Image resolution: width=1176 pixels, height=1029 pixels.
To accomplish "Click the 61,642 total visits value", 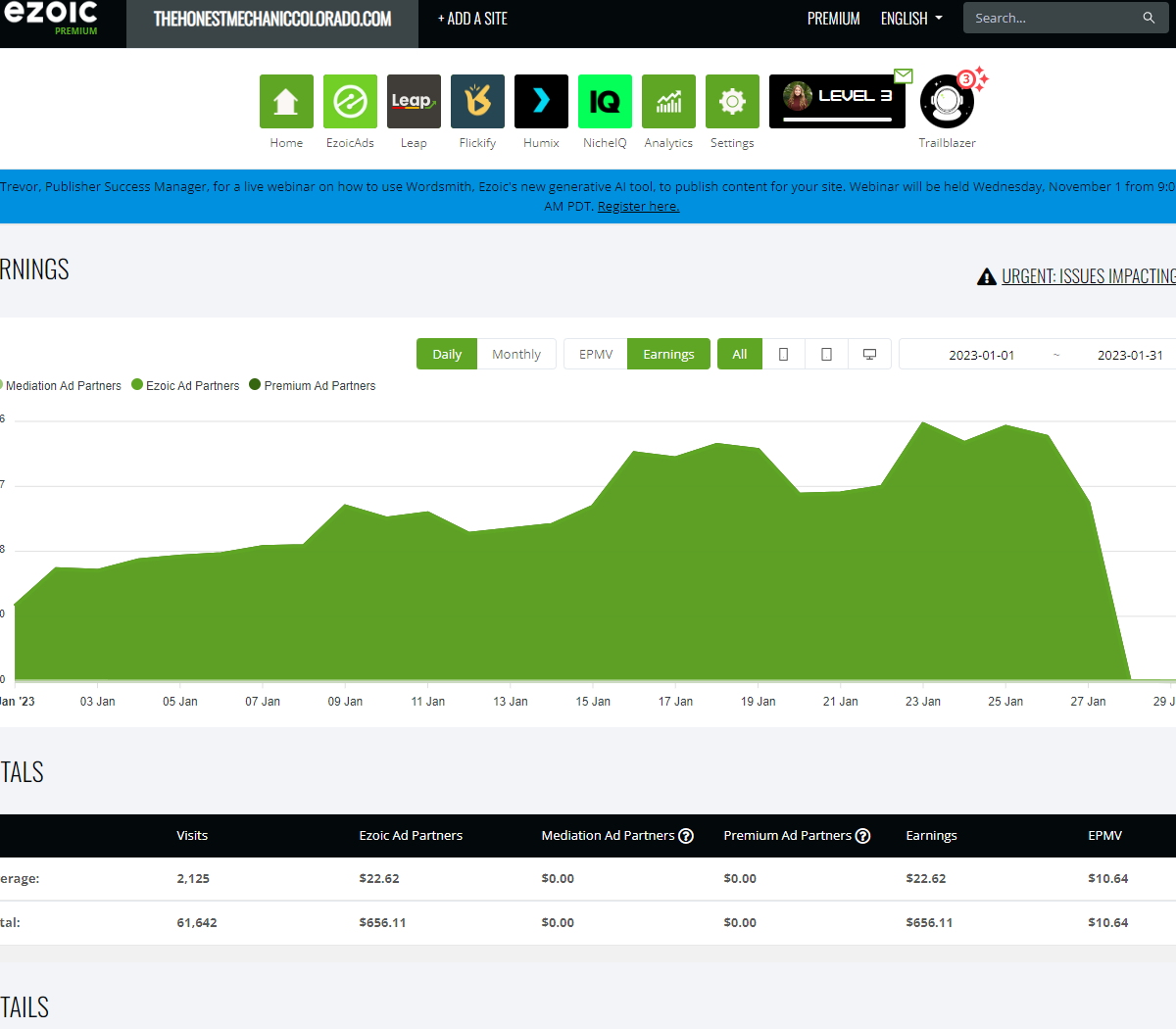I will pyautogui.click(x=197, y=923).
